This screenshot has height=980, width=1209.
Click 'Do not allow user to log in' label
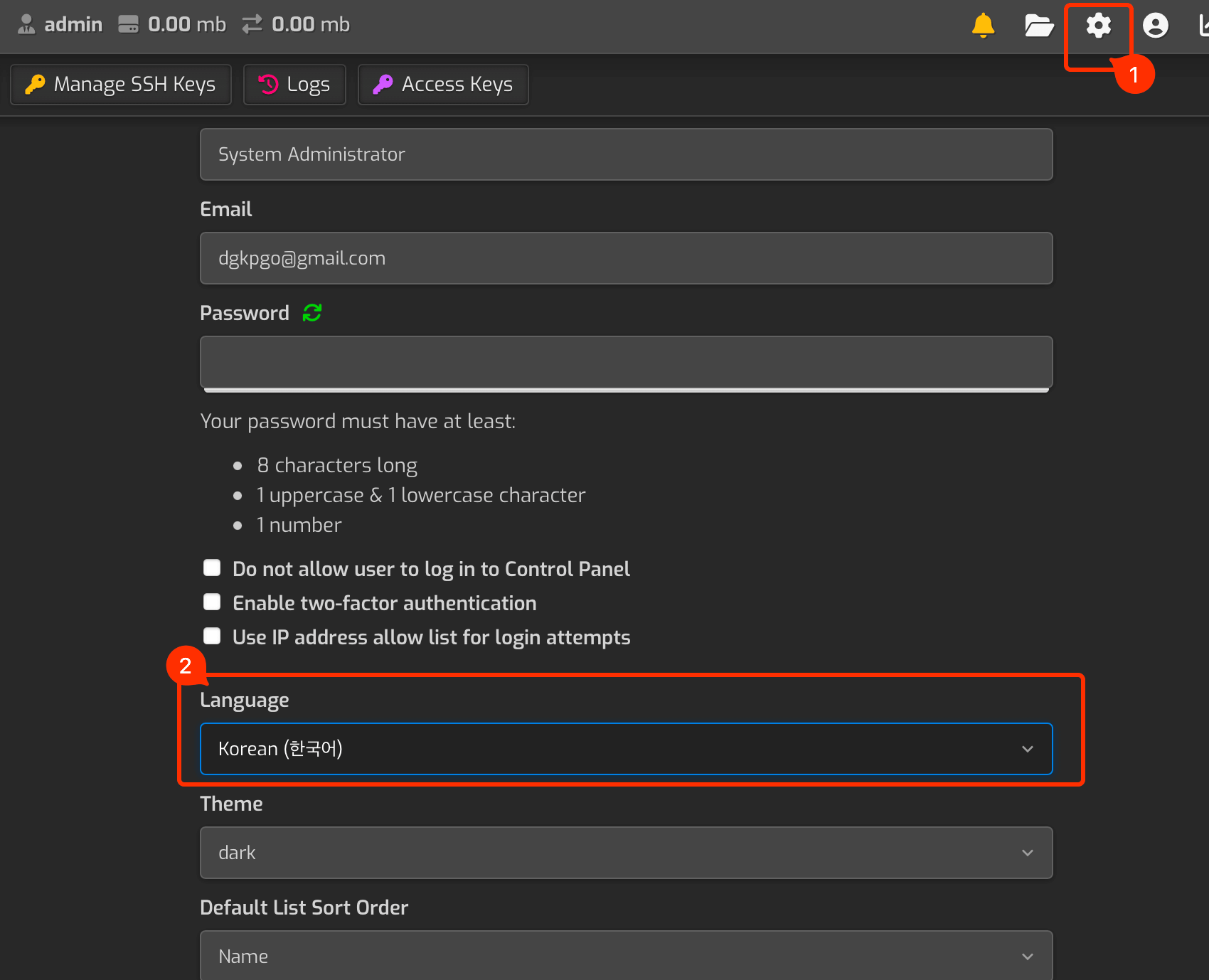tap(431, 569)
